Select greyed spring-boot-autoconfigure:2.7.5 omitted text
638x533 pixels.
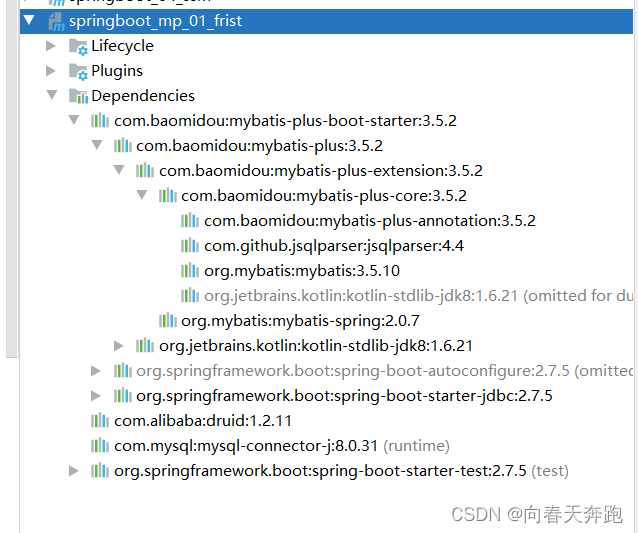385,371
